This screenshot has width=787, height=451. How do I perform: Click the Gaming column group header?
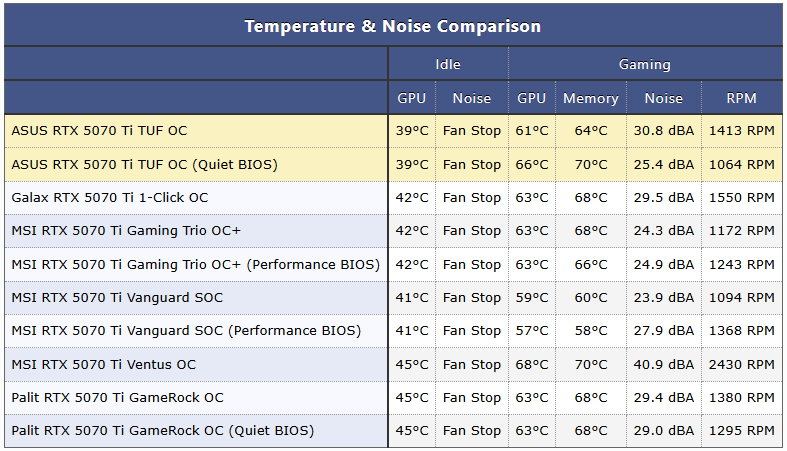coord(645,64)
